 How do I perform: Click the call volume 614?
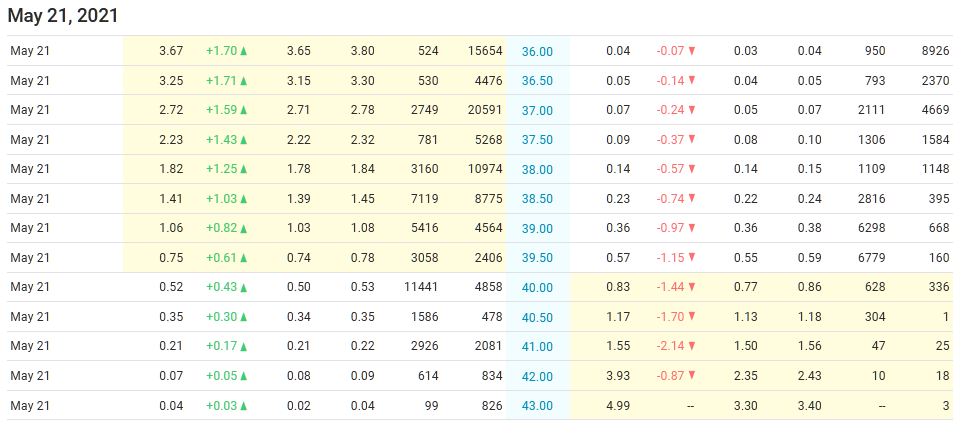coord(428,376)
